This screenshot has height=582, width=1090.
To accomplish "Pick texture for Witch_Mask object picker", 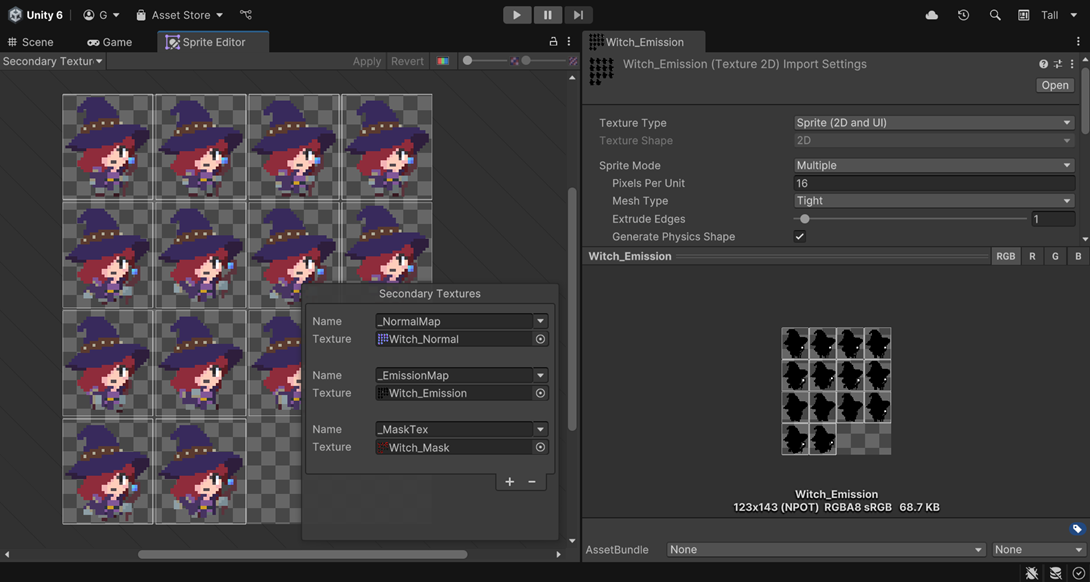I will [x=539, y=447].
